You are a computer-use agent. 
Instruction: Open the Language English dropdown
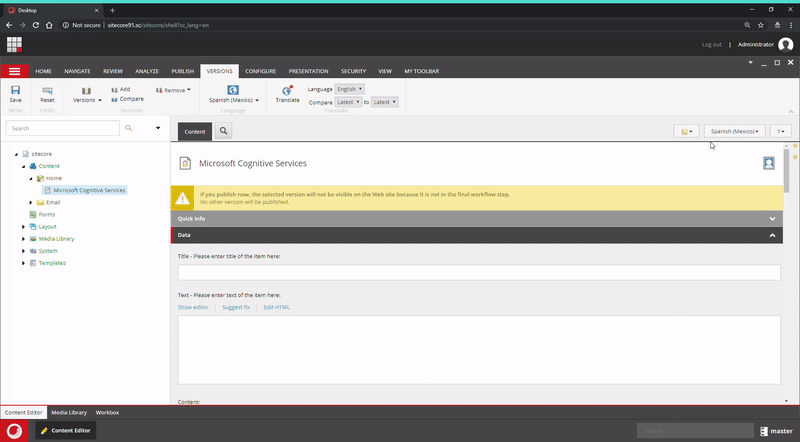pos(349,89)
